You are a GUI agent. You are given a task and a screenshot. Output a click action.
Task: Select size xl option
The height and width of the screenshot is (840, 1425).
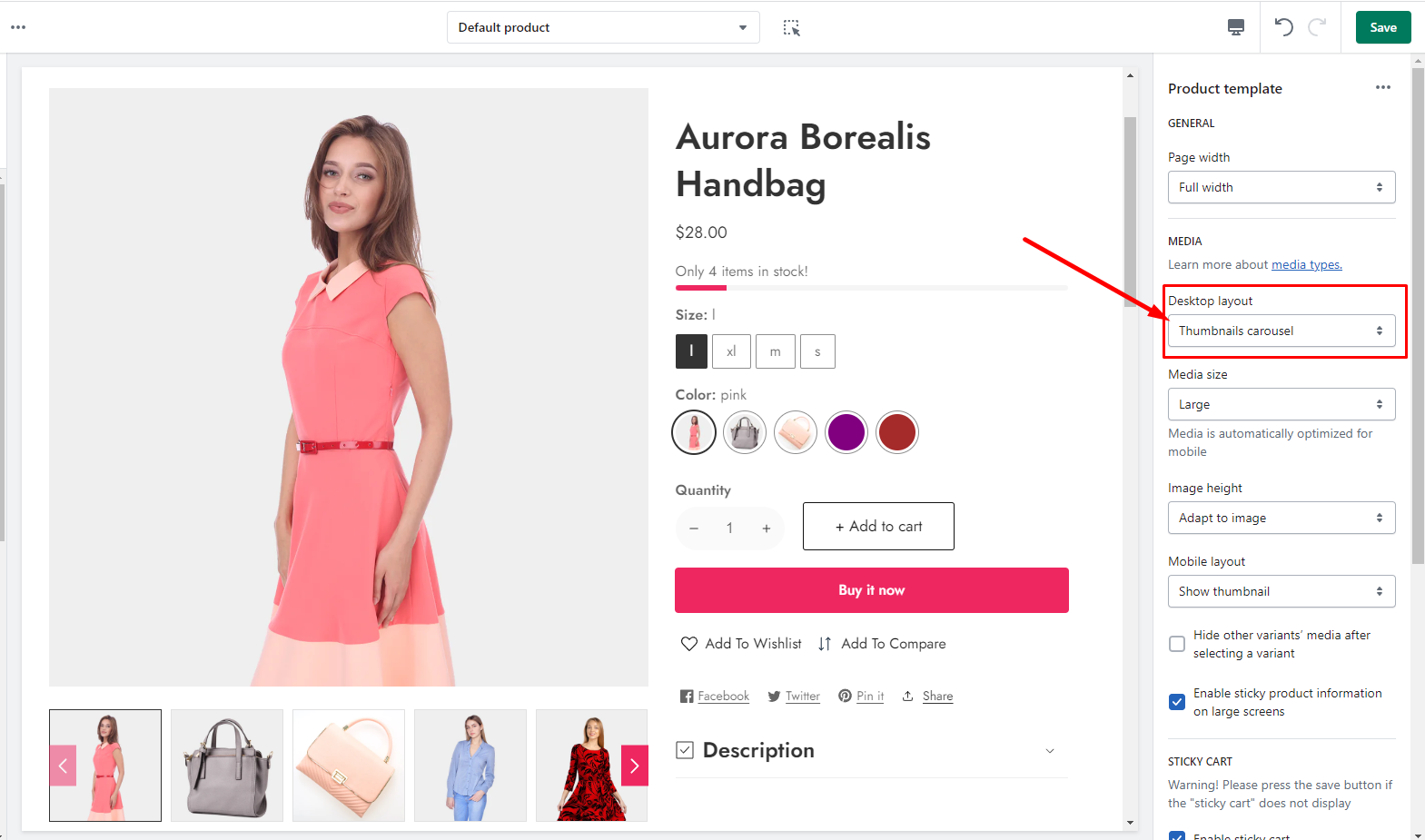click(731, 351)
